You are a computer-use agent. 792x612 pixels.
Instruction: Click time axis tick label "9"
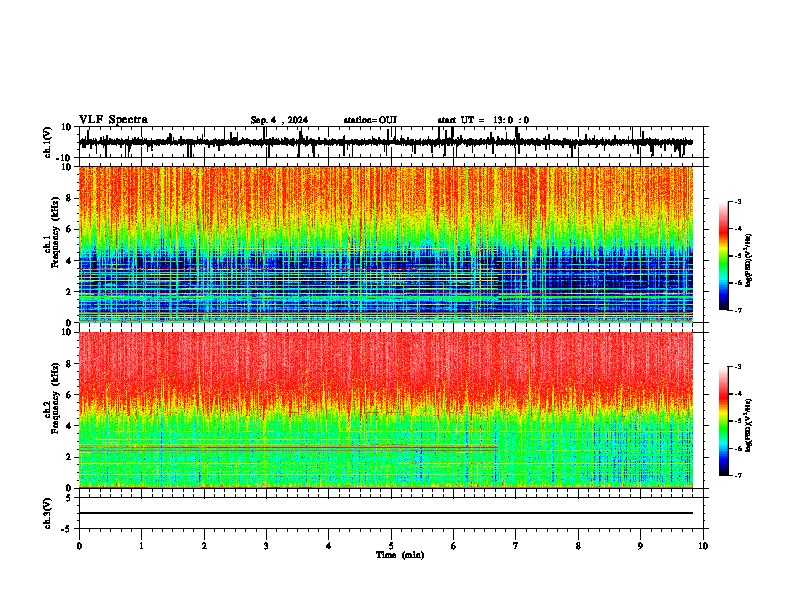tap(640, 546)
